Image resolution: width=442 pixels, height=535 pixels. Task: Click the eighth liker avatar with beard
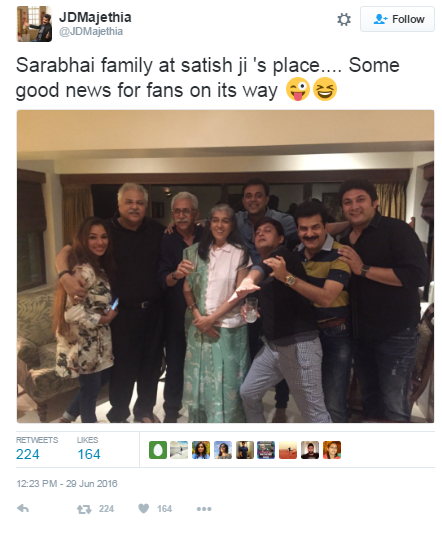[x=310, y=450]
